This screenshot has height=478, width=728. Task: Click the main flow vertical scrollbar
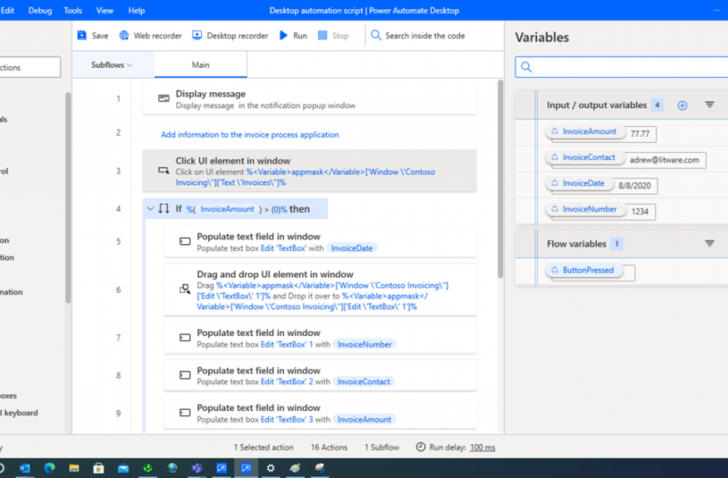click(500, 179)
